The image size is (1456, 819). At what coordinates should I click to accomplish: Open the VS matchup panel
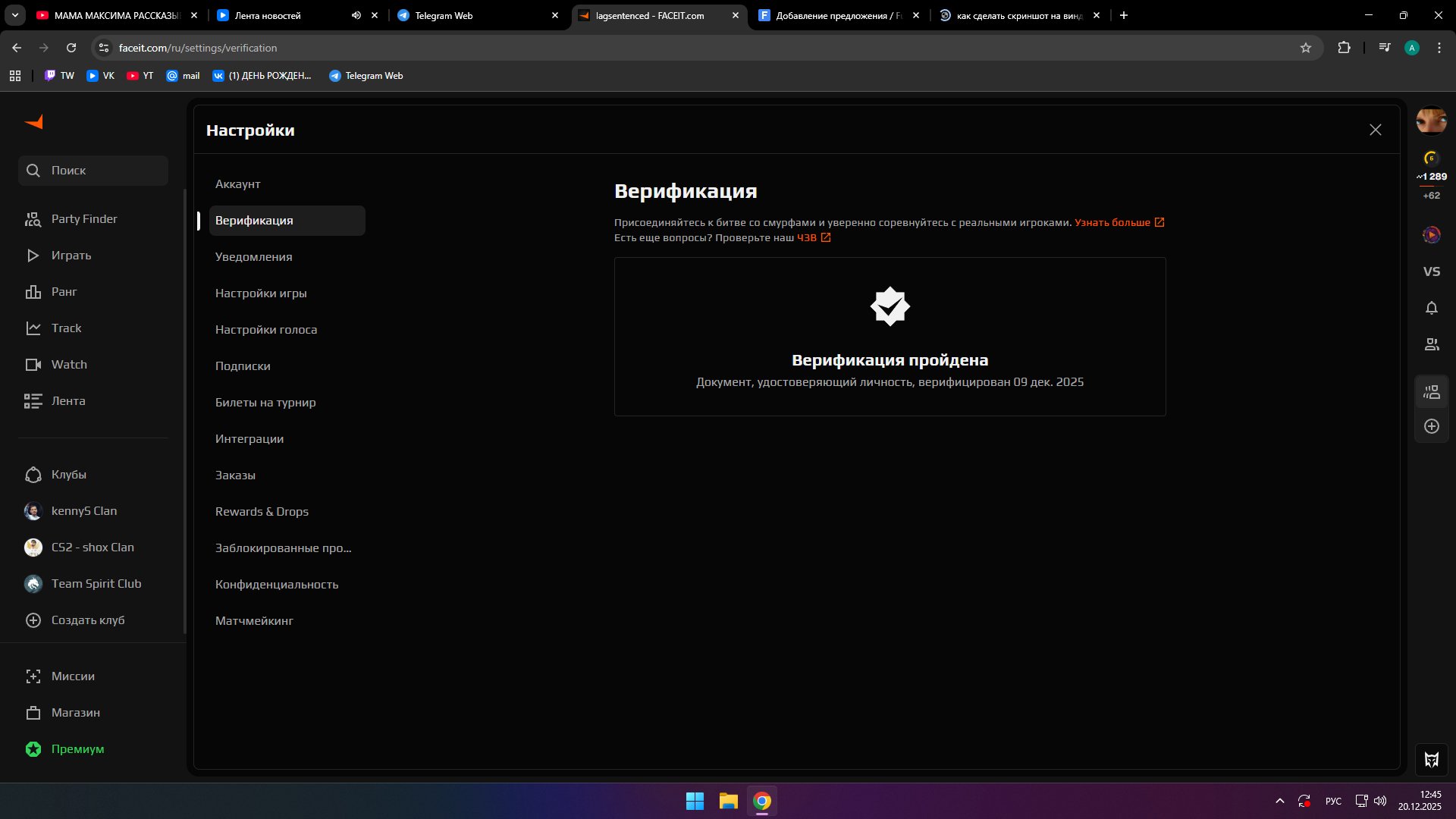point(1432,271)
